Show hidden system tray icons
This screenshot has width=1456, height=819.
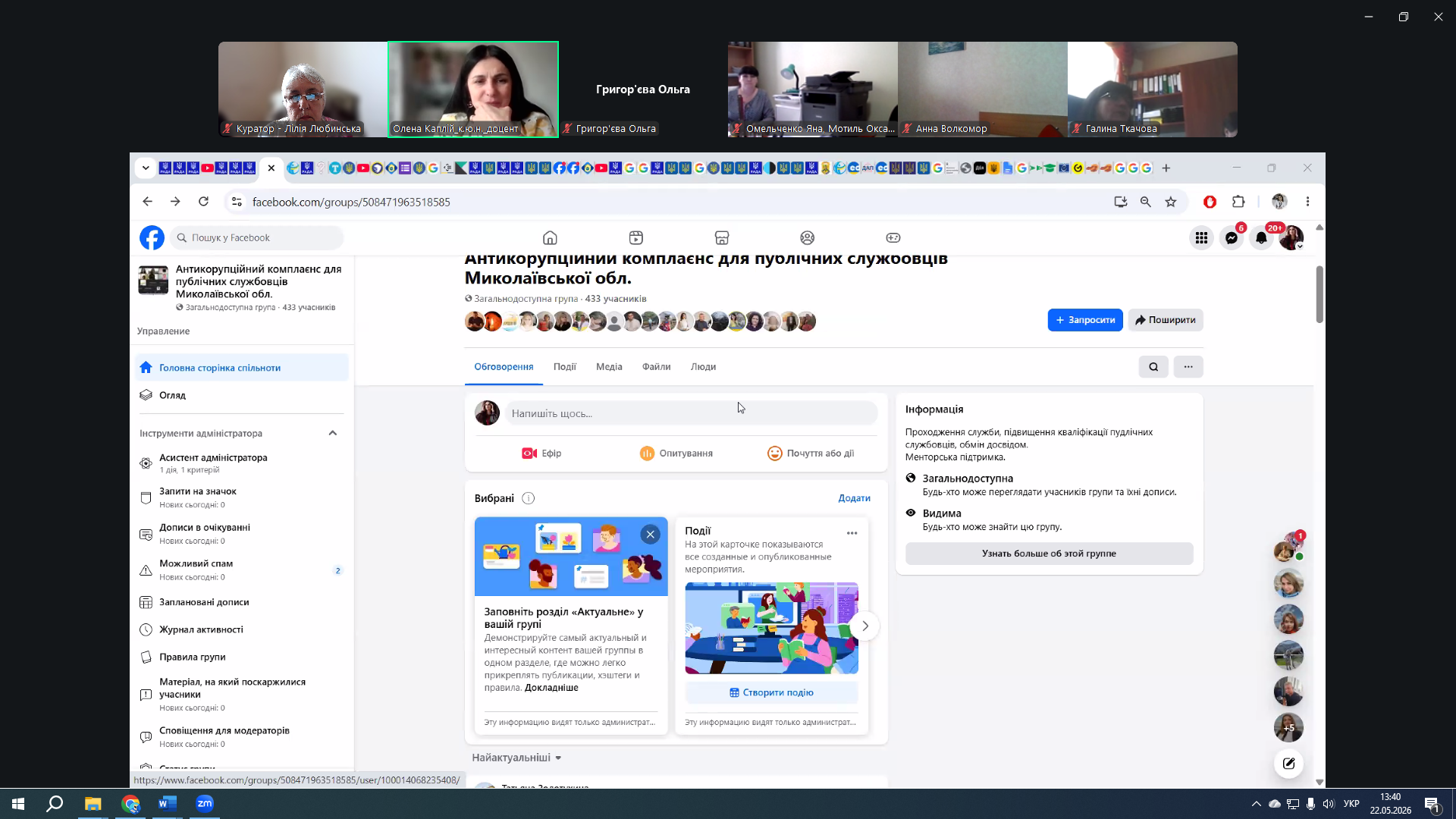(1257, 804)
